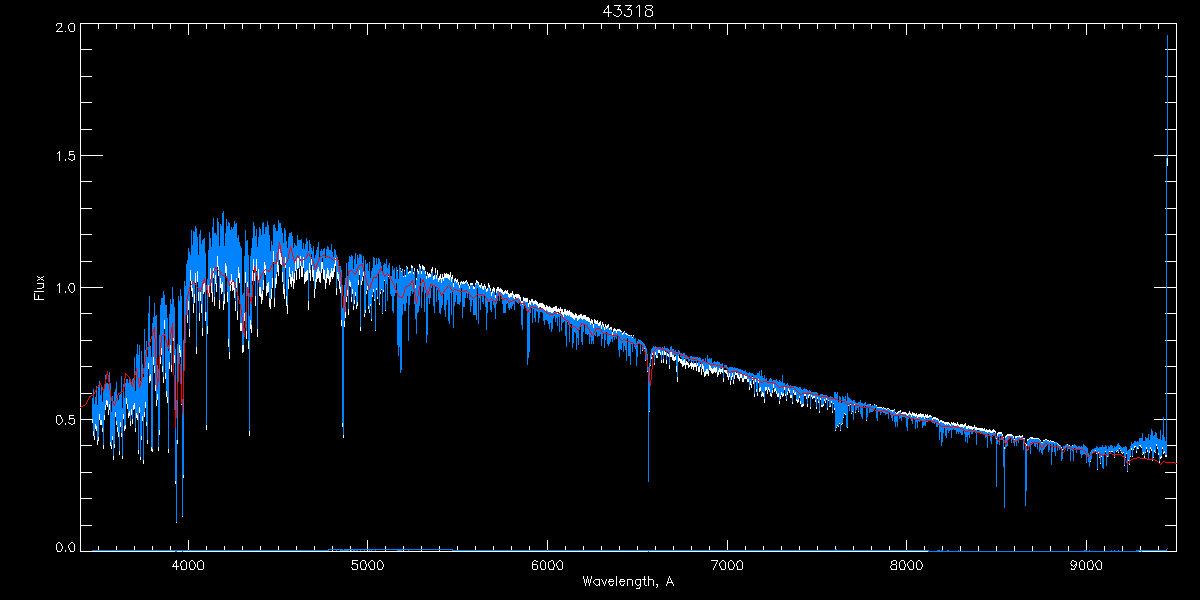Click the deep absorption line just below 4000

177,518
